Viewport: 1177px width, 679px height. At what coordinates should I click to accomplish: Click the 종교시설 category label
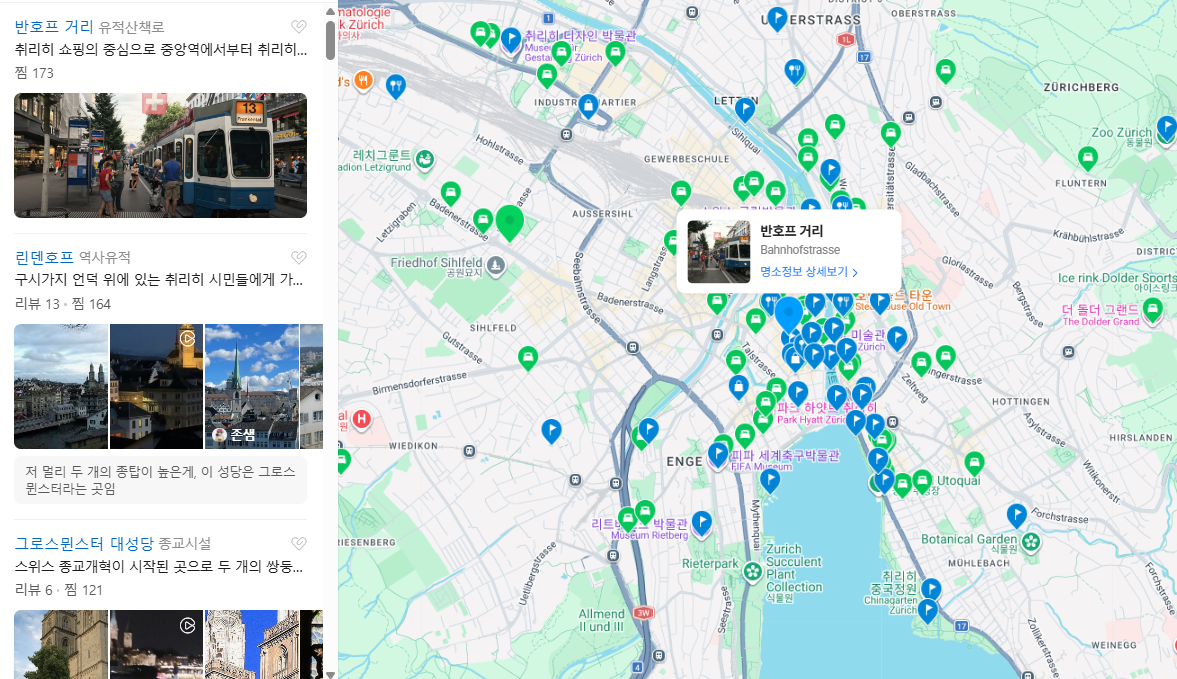185,543
